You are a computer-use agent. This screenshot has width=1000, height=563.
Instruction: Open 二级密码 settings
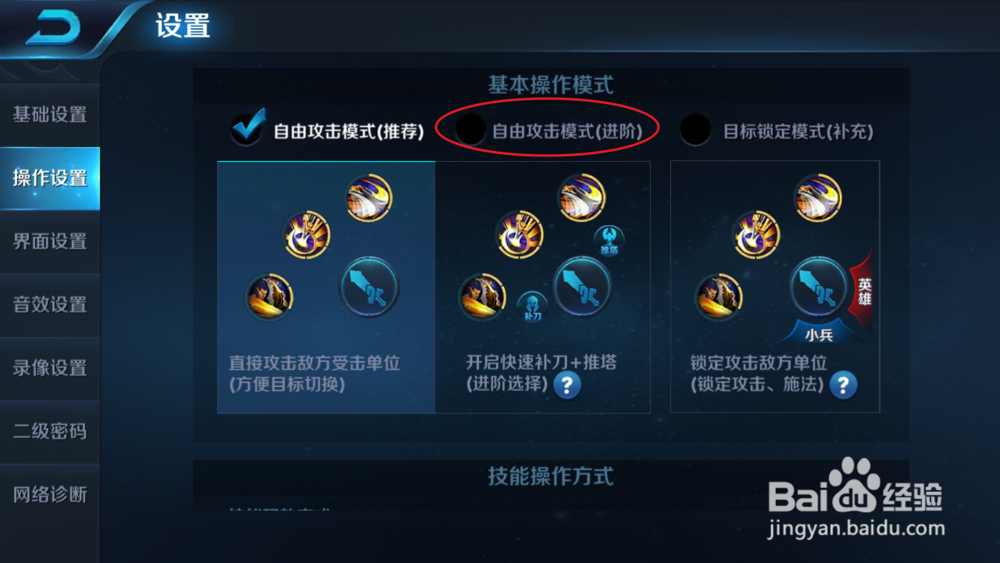pos(50,432)
